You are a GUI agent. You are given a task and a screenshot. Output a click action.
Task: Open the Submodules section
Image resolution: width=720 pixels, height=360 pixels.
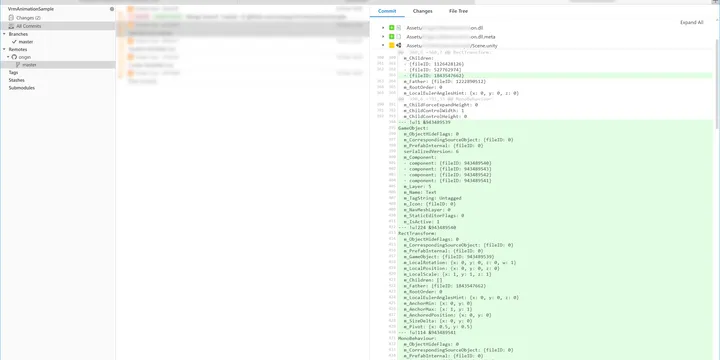[22, 88]
